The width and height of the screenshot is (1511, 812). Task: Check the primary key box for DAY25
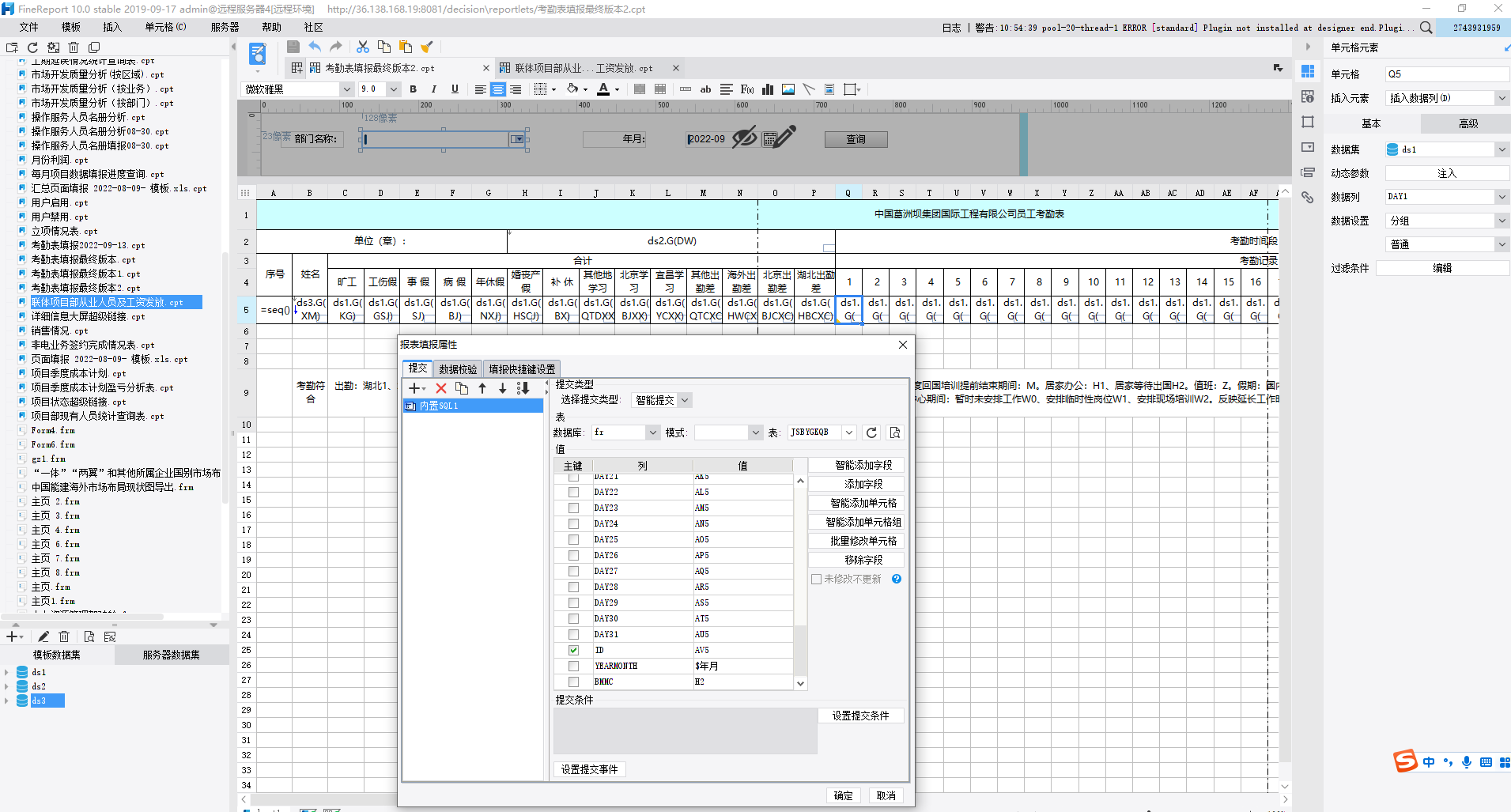[573, 539]
